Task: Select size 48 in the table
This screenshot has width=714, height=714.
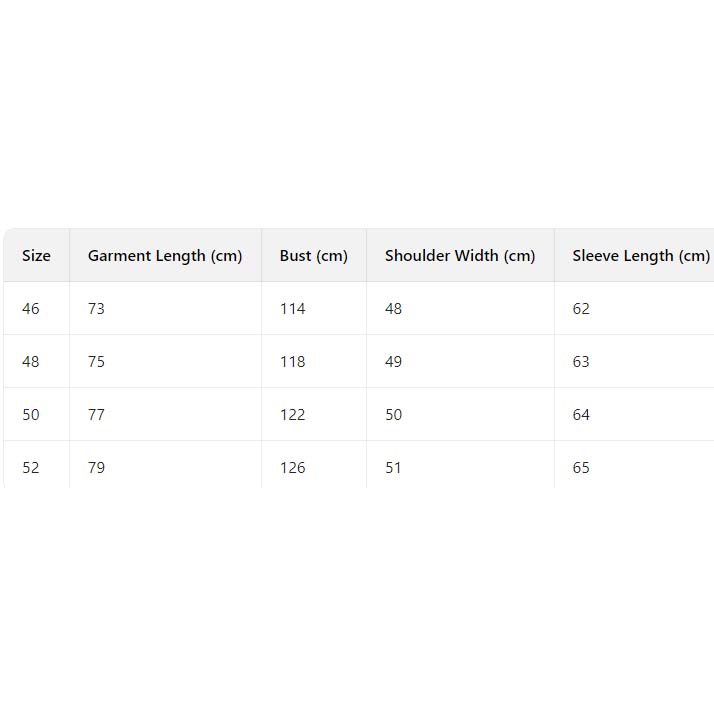Action: click(31, 362)
